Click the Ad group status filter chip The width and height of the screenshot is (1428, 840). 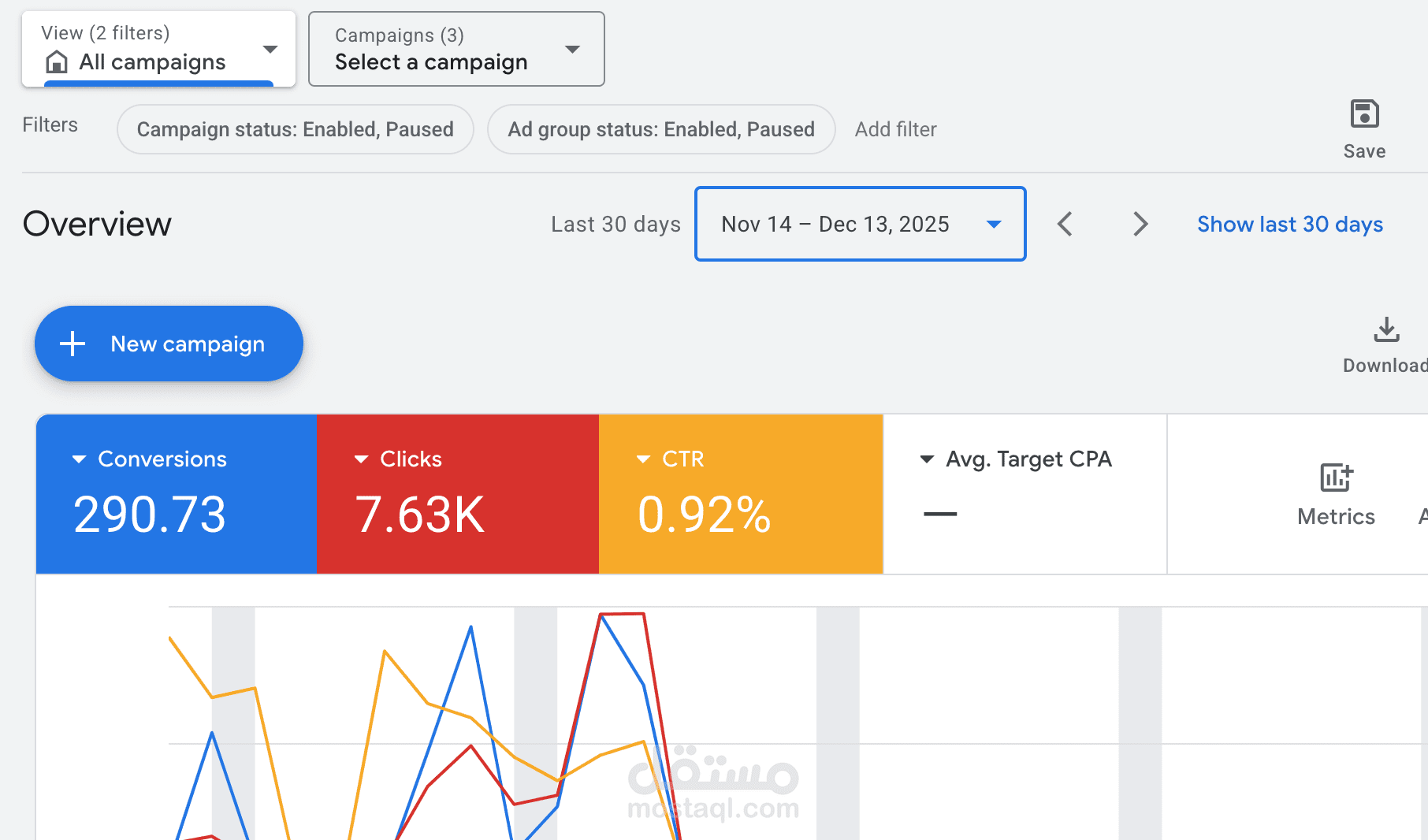tap(660, 129)
